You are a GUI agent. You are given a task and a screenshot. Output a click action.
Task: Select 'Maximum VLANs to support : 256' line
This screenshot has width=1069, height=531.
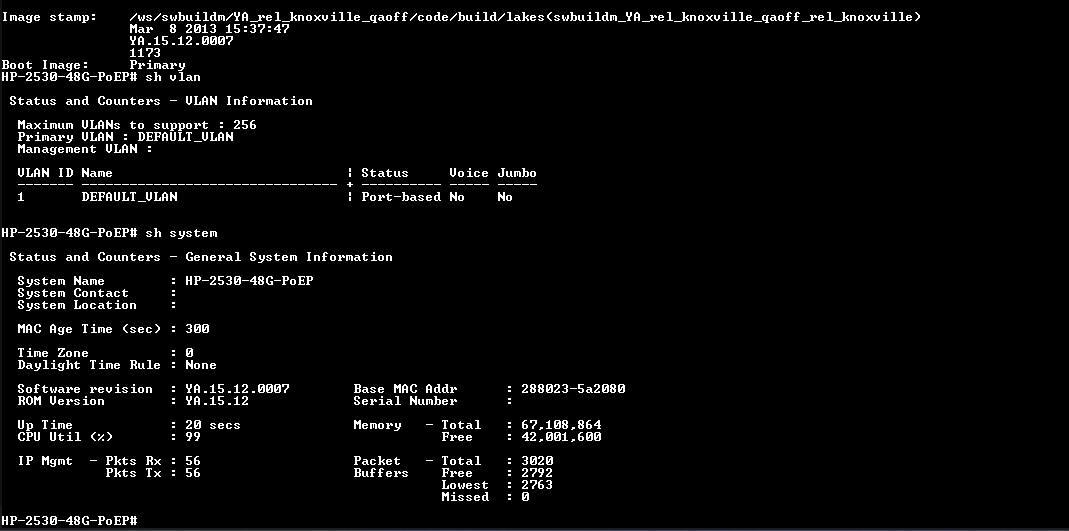(x=137, y=125)
